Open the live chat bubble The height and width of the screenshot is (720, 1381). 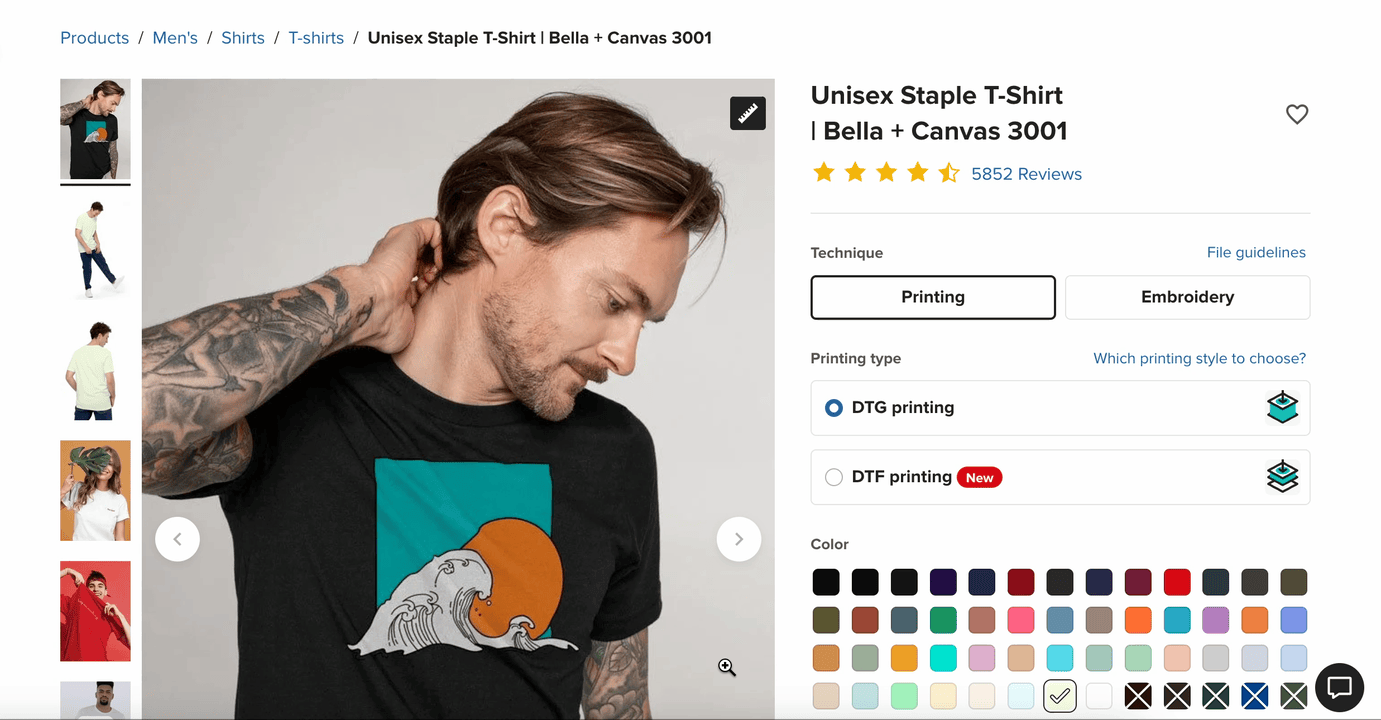pos(1339,688)
